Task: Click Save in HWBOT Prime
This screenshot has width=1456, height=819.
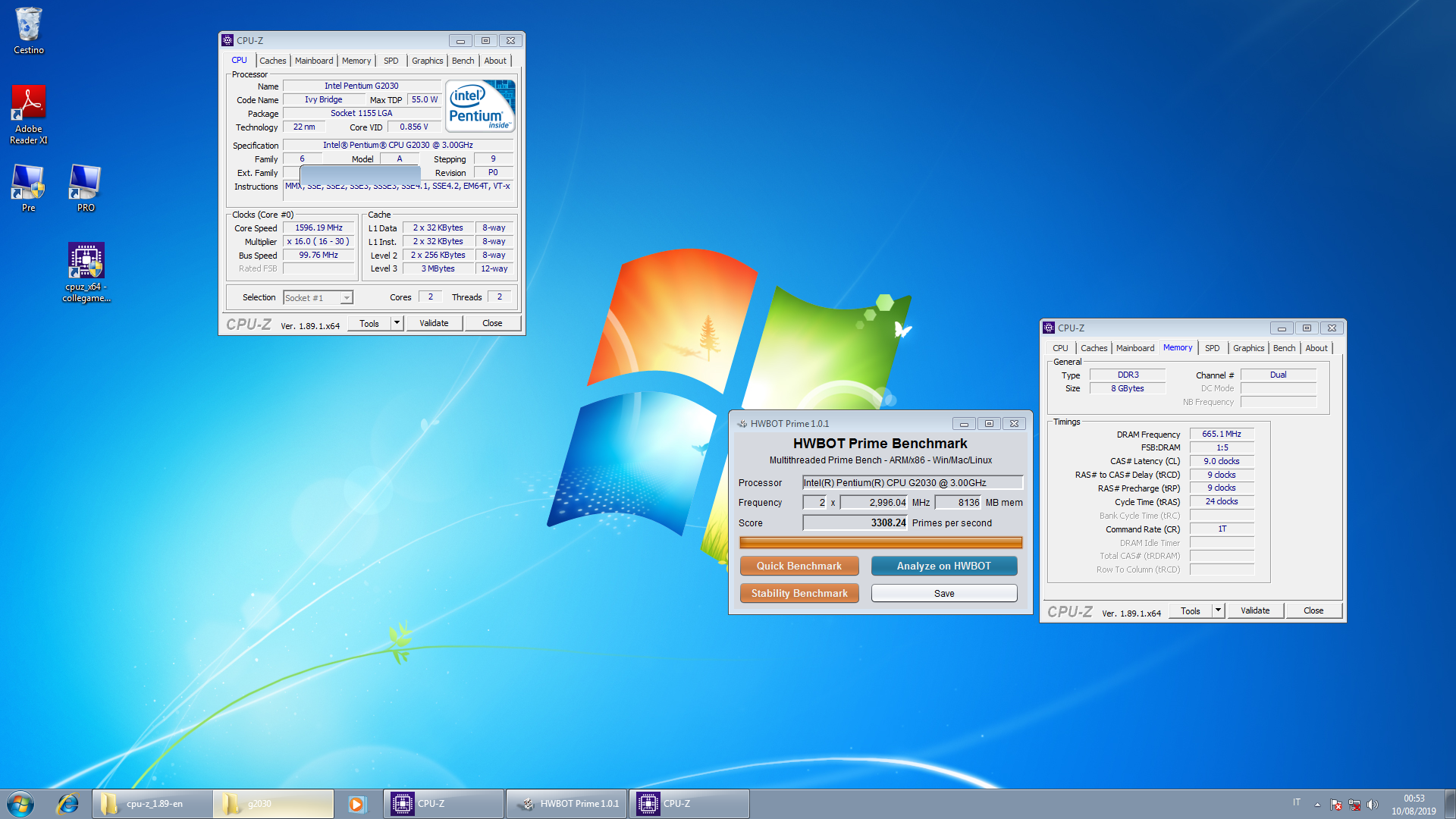Action: [944, 593]
